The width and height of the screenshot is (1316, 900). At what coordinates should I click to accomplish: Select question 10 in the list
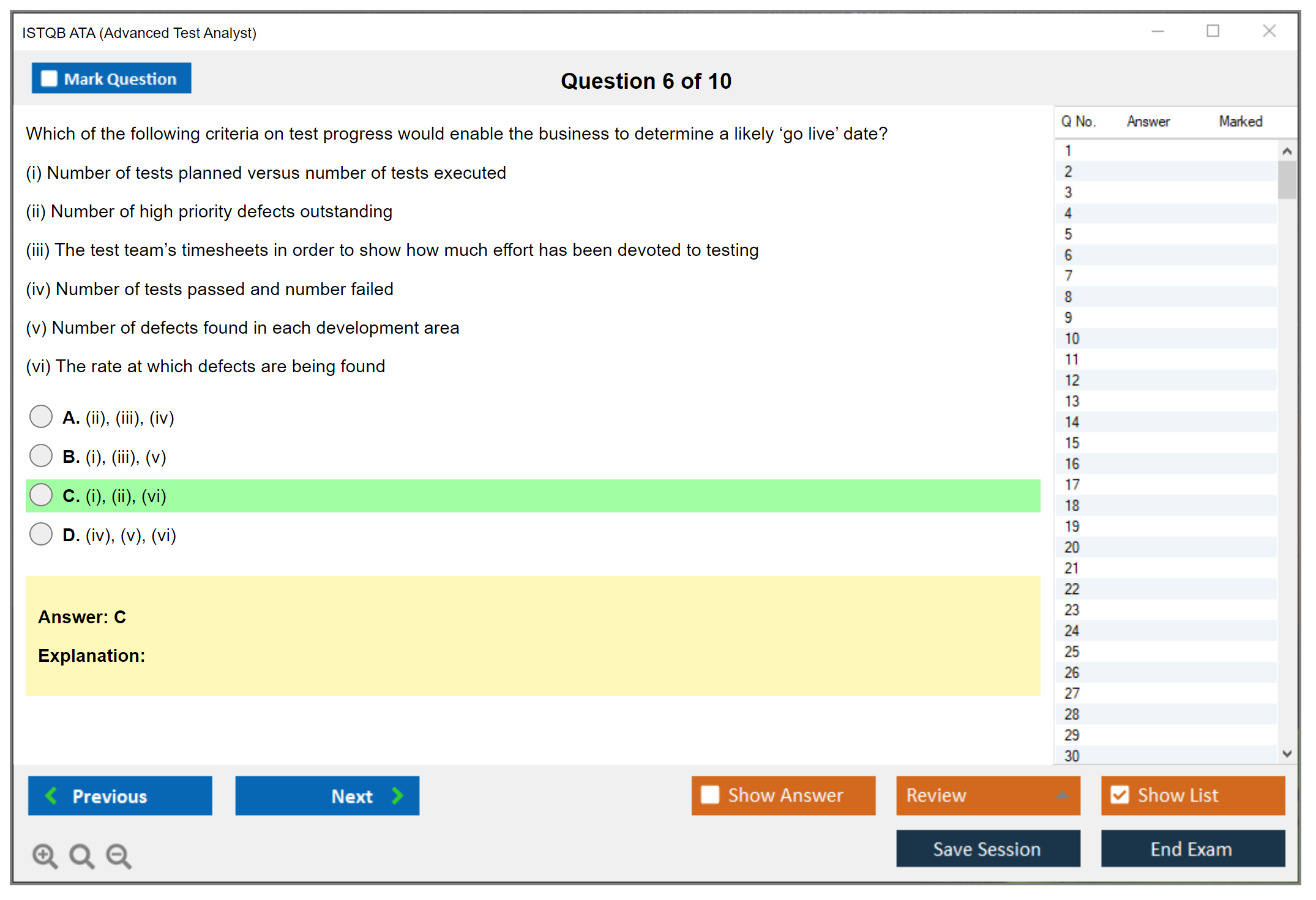[1072, 339]
